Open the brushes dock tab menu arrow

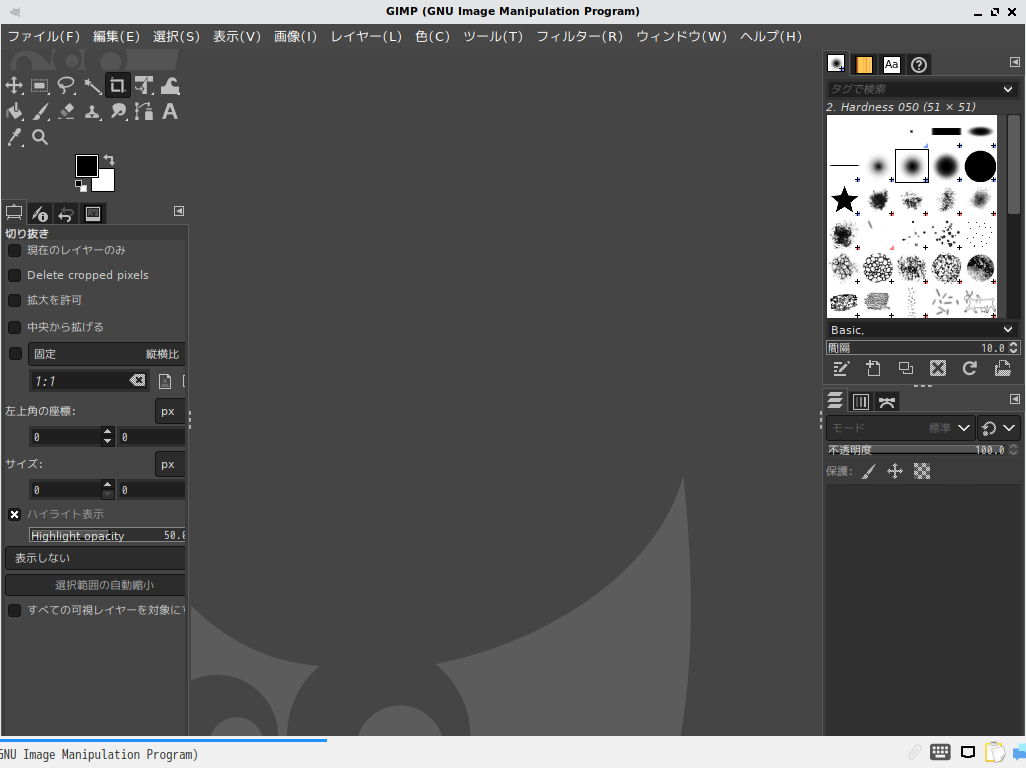[1015, 62]
